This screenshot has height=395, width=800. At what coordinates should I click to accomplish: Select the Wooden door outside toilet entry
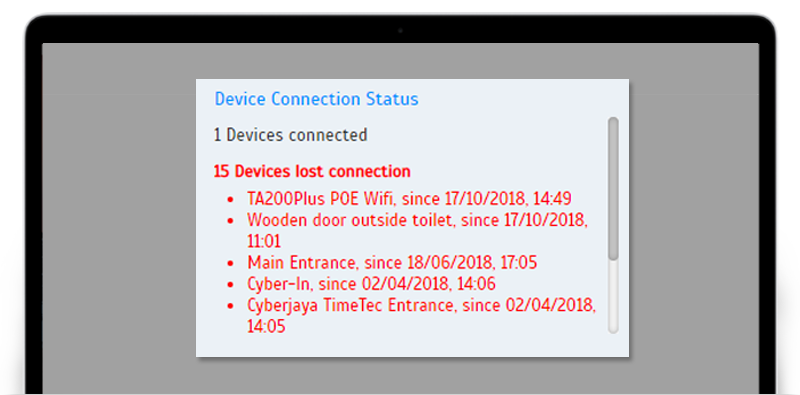pos(417,230)
